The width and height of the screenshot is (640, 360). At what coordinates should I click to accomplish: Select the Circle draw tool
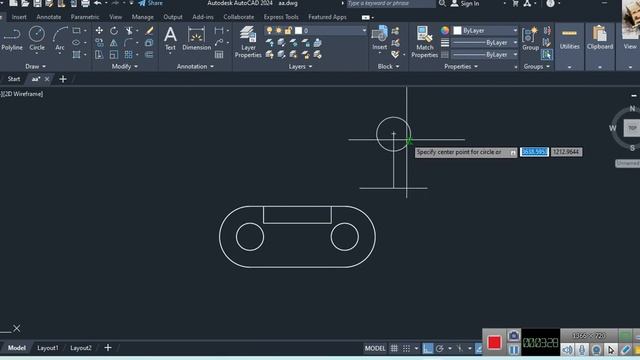click(x=37, y=39)
